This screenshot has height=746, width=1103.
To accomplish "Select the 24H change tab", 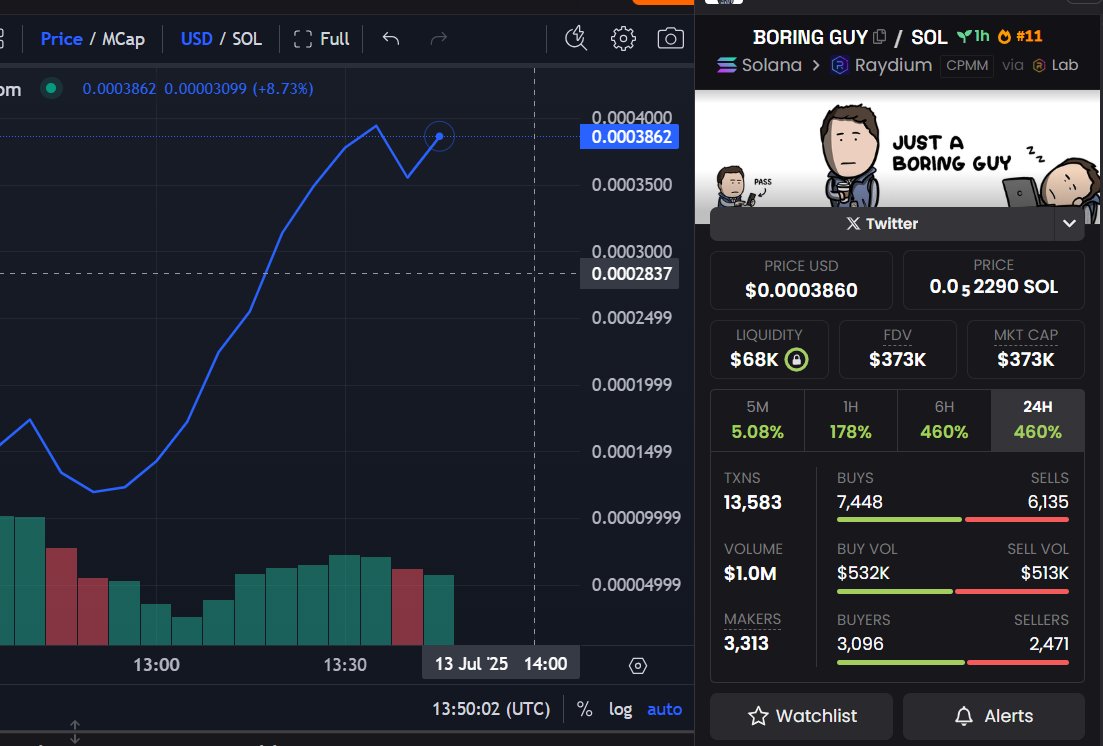I will pos(1038,420).
